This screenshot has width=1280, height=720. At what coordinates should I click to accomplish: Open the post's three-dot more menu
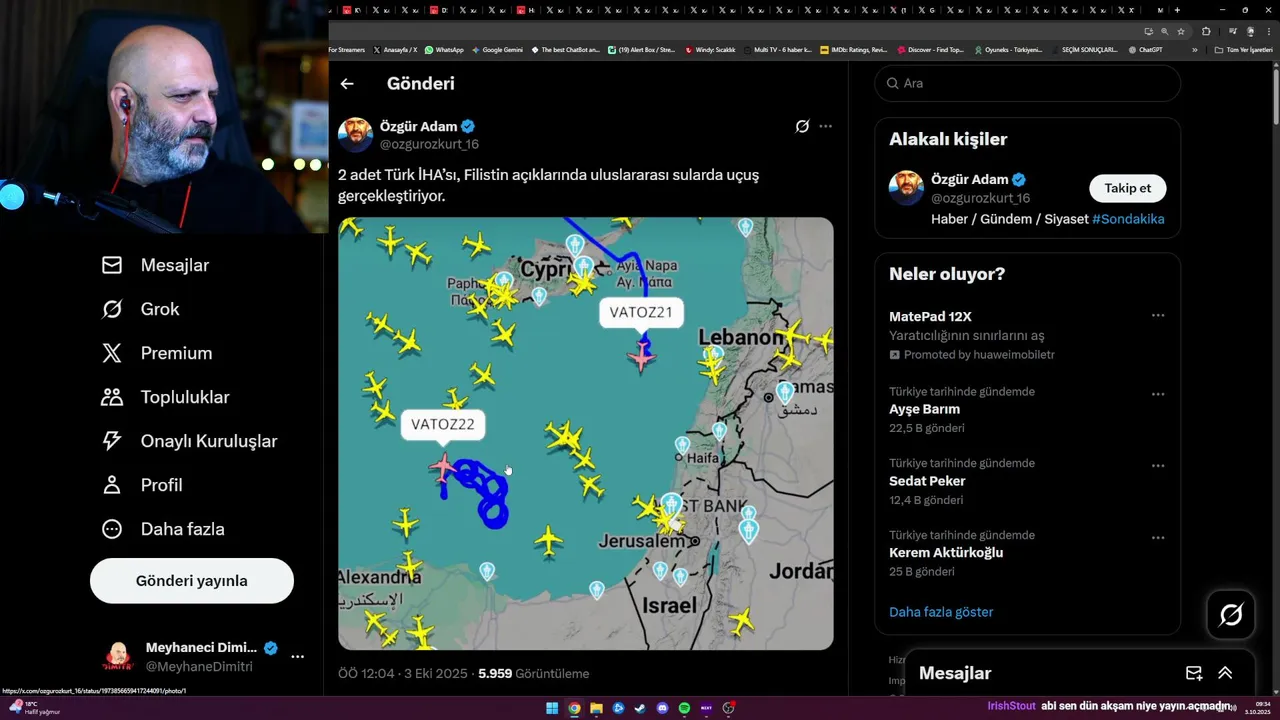point(825,127)
